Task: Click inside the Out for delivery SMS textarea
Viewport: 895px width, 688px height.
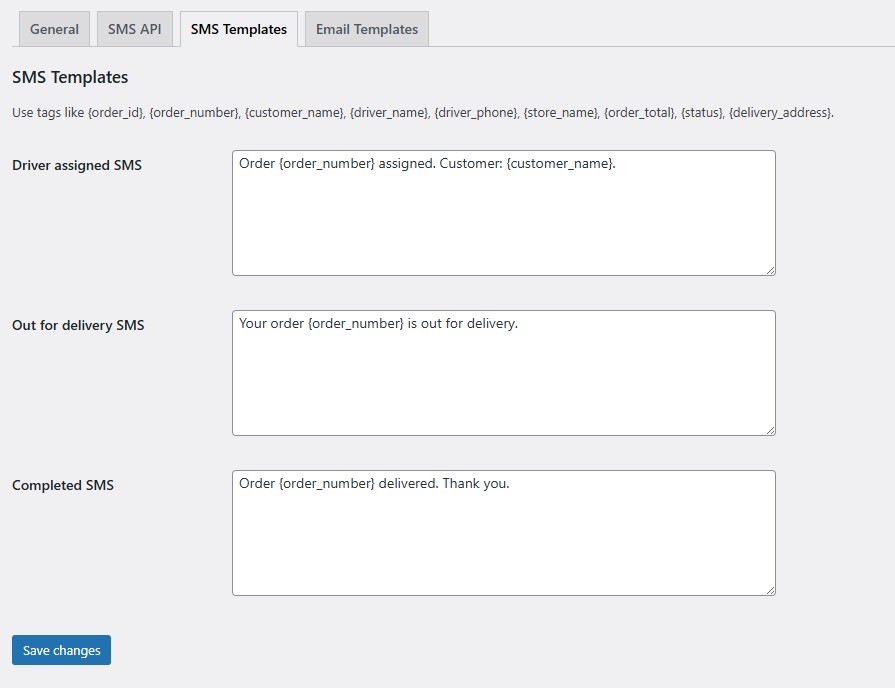Action: (503, 372)
